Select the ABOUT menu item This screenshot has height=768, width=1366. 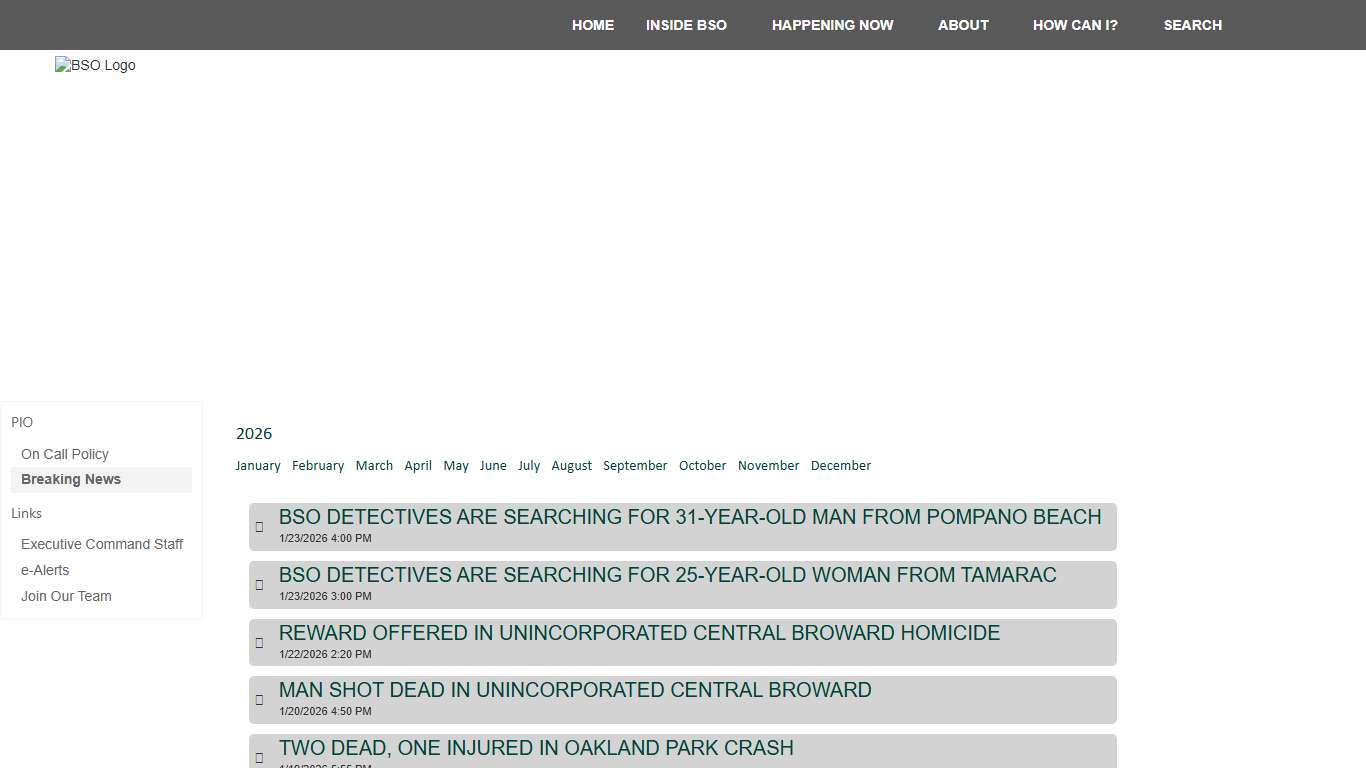tap(963, 25)
